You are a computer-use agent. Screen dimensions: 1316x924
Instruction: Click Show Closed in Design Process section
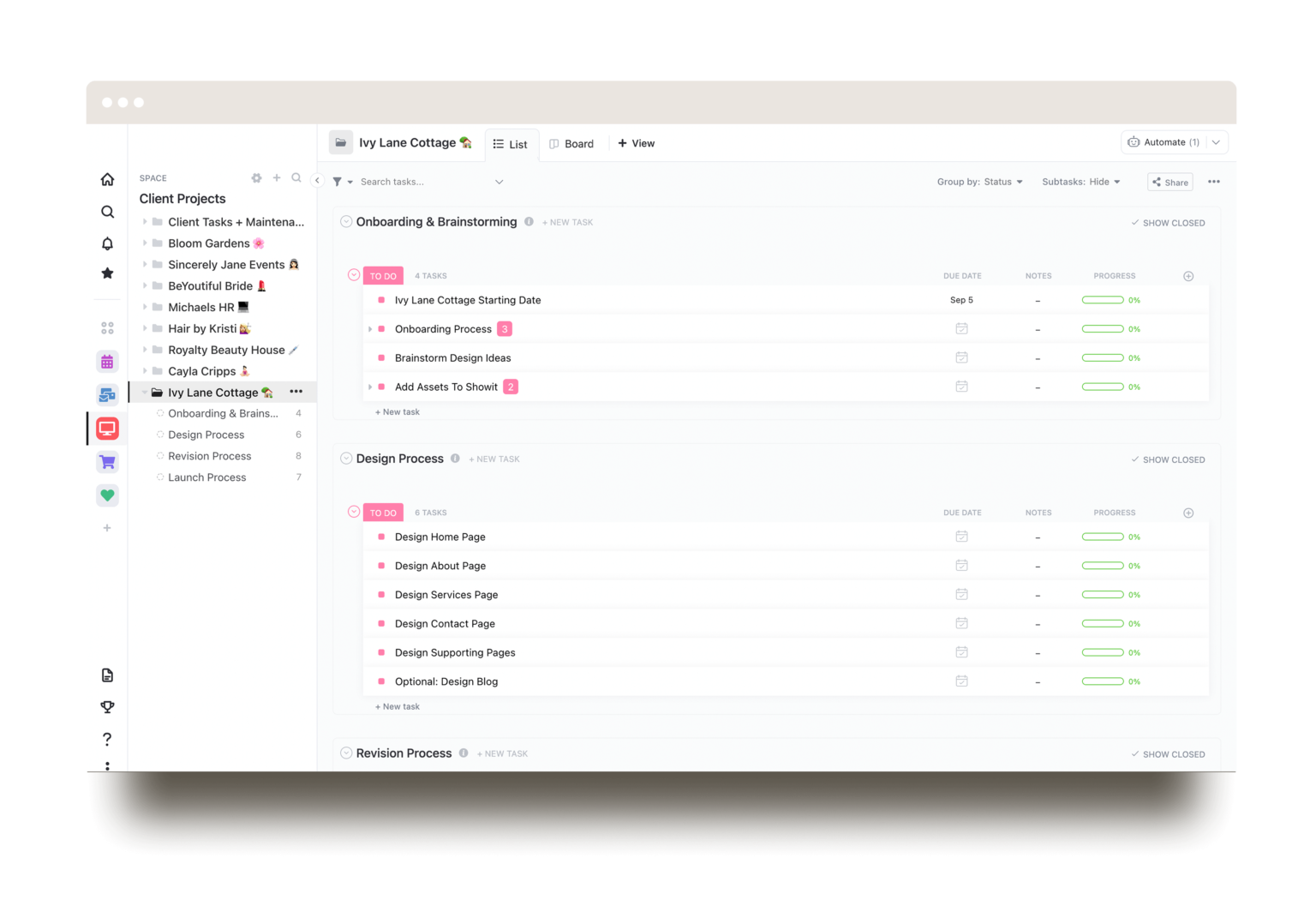point(1168,459)
